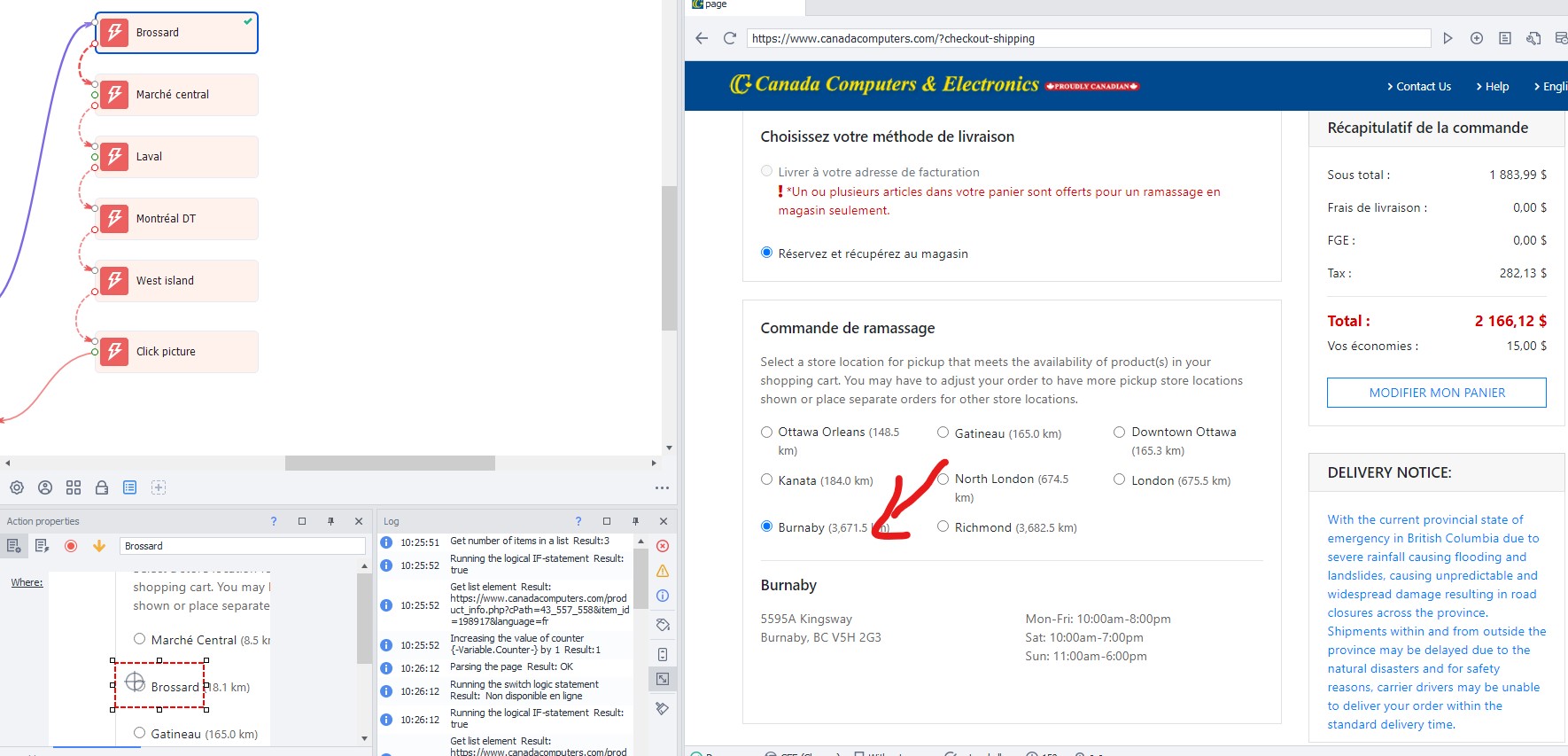Choose the Downtown Ottawa pickup store
Image resolution: width=1568 pixels, height=756 pixels.
click(1120, 433)
